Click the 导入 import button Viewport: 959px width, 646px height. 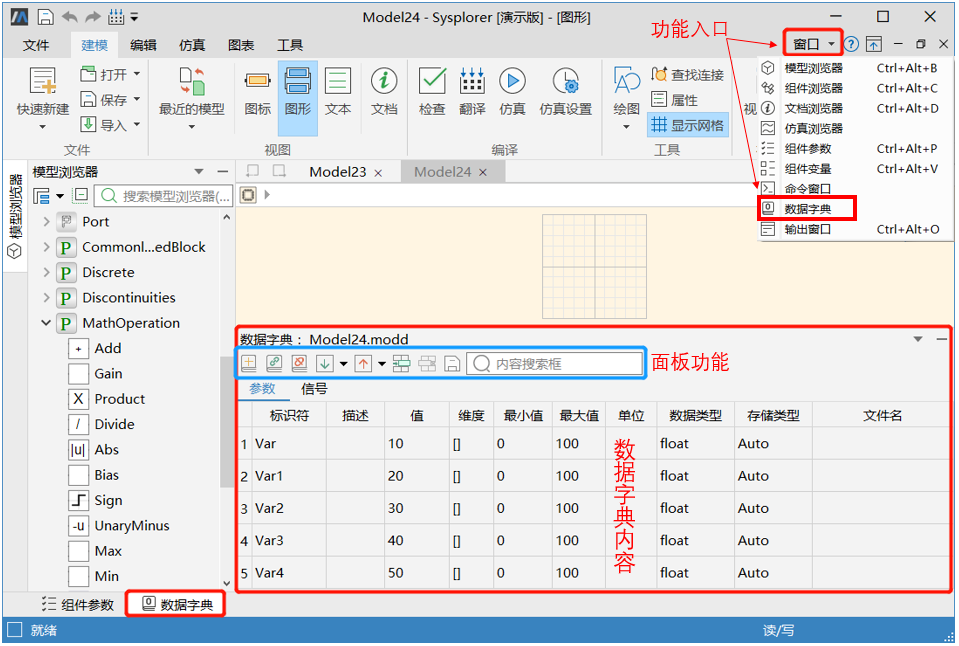click(105, 125)
